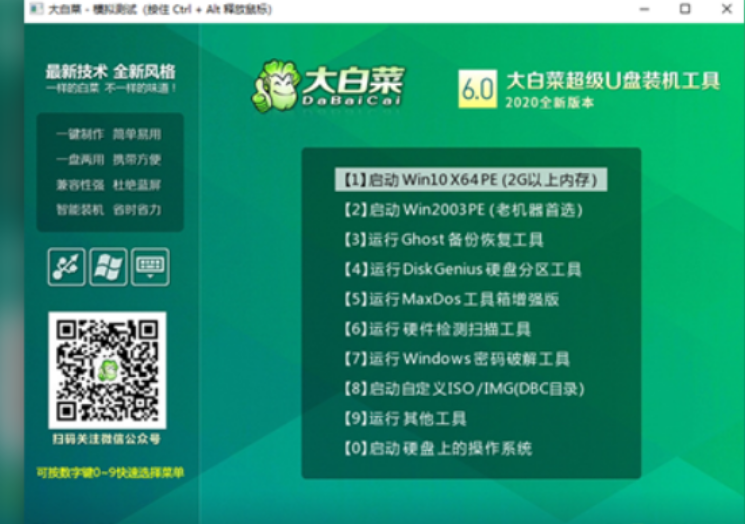Minimize the 大白菜 simulator window

tap(644, 9)
